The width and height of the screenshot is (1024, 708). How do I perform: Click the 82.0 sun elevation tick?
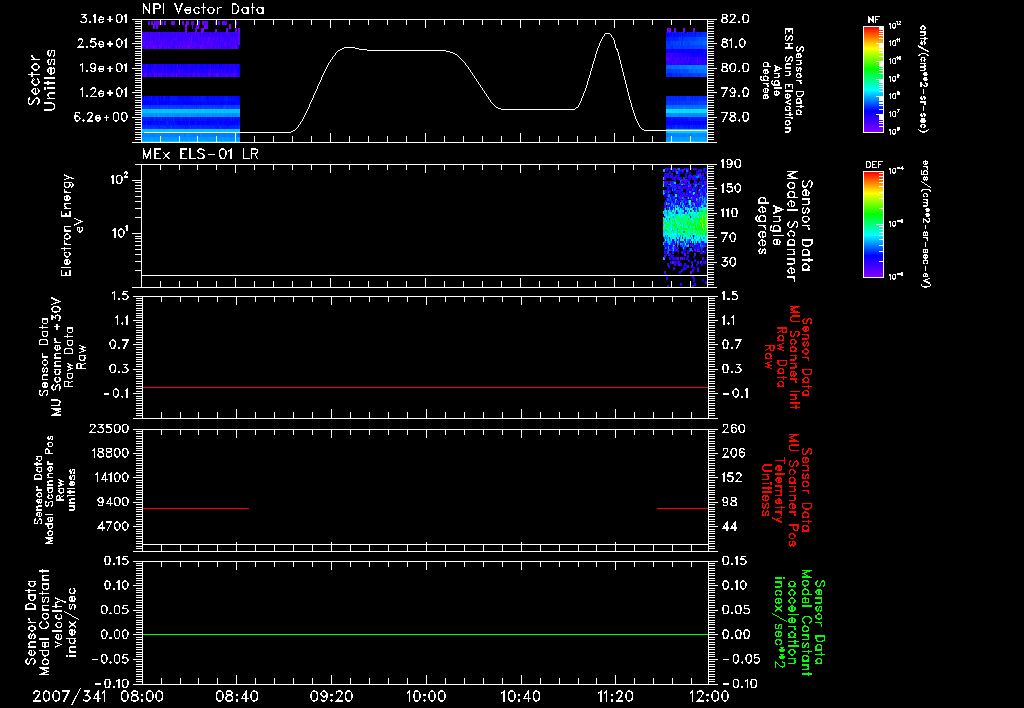tap(735, 19)
